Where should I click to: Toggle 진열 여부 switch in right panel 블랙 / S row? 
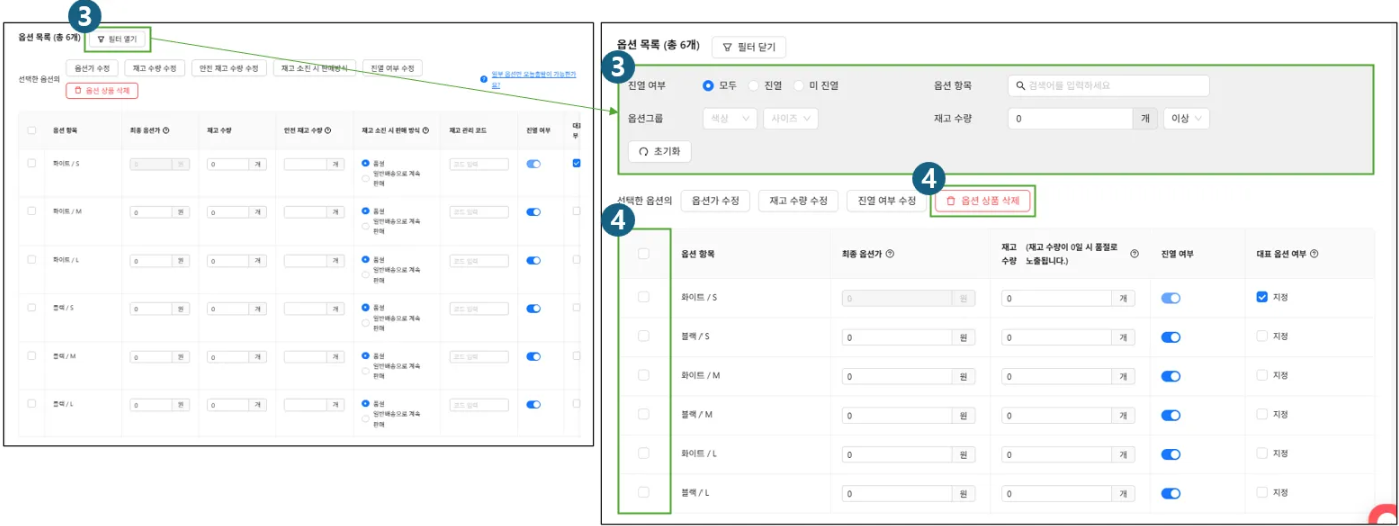point(1171,337)
